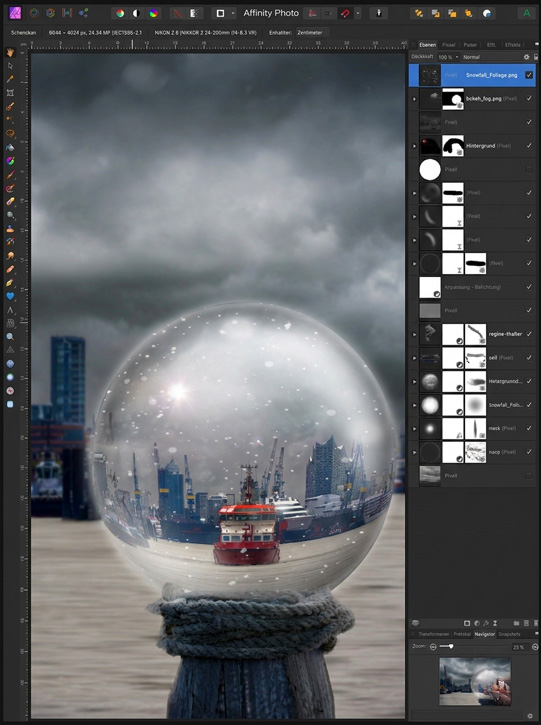Click the Navigator preview thumbnail

[475, 682]
